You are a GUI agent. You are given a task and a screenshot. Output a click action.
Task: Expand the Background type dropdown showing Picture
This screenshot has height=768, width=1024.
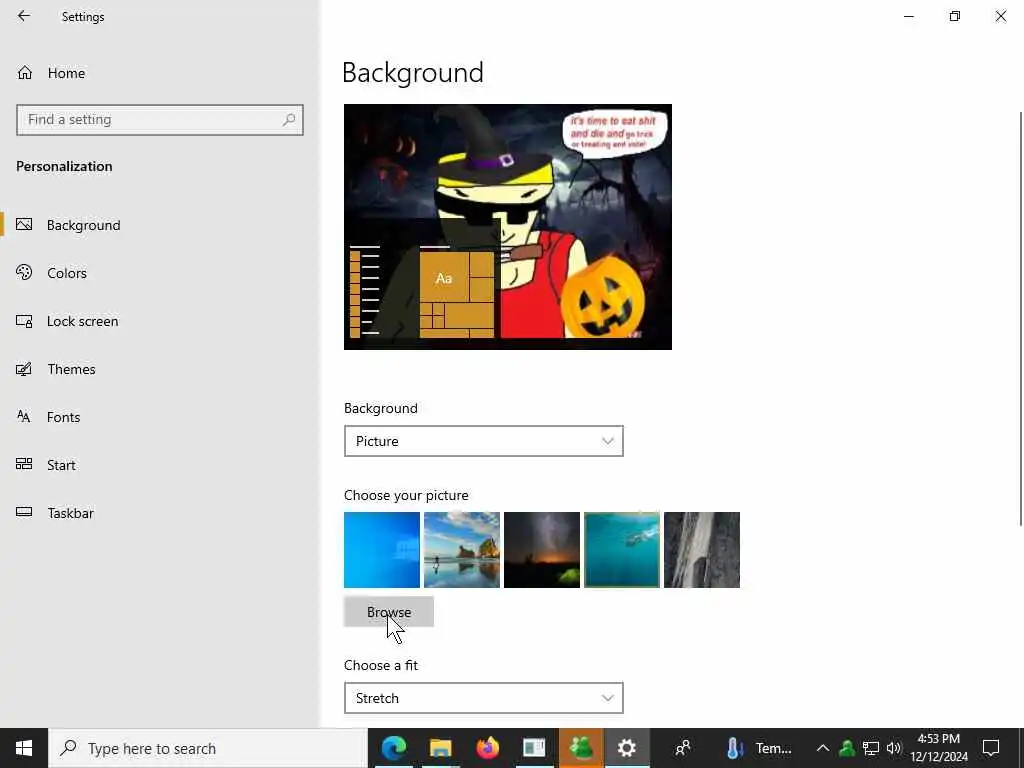tap(483, 441)
